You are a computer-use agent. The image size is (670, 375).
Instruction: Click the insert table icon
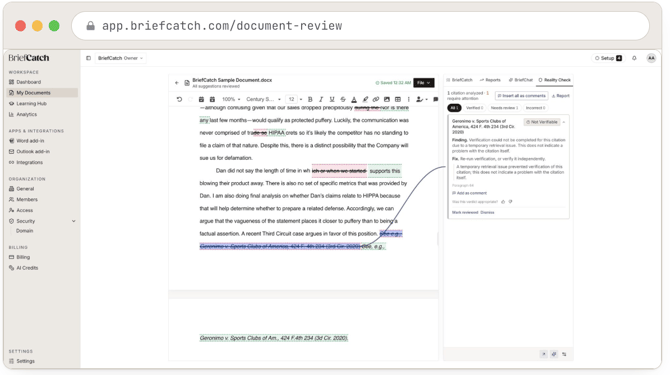click(398, 99)
